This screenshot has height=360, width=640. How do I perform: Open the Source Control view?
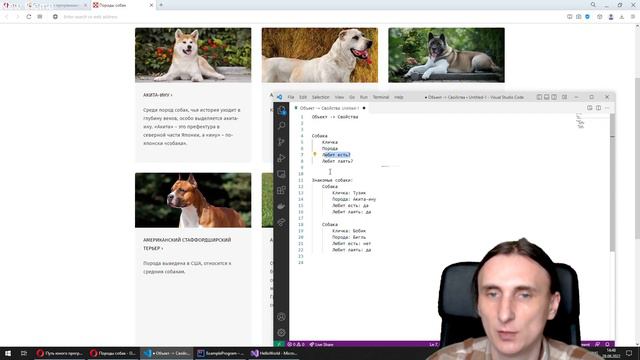pyautogui.click(x=281, y=142)
